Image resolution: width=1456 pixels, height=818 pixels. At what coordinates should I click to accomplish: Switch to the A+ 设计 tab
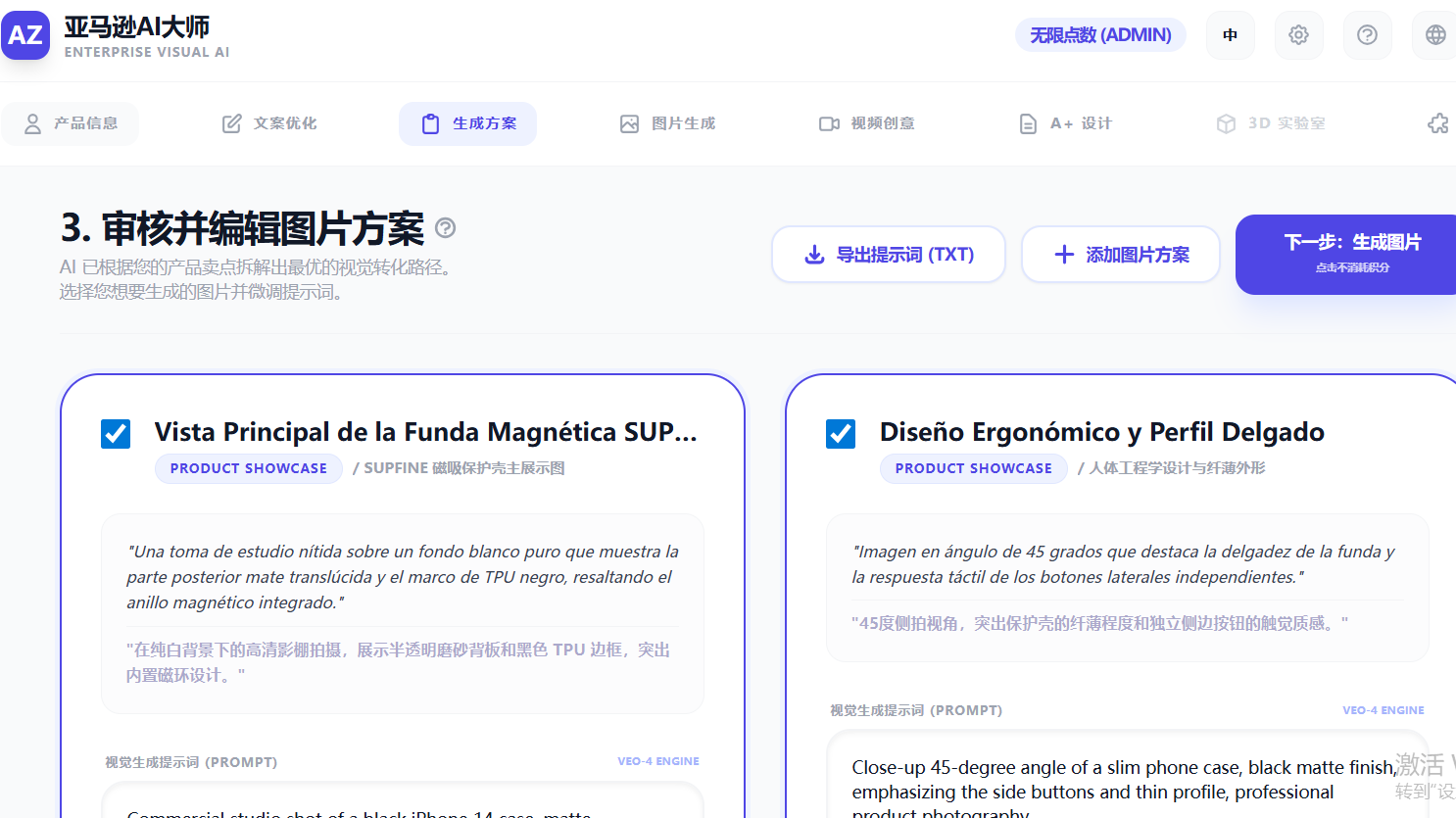(1065, 123)
